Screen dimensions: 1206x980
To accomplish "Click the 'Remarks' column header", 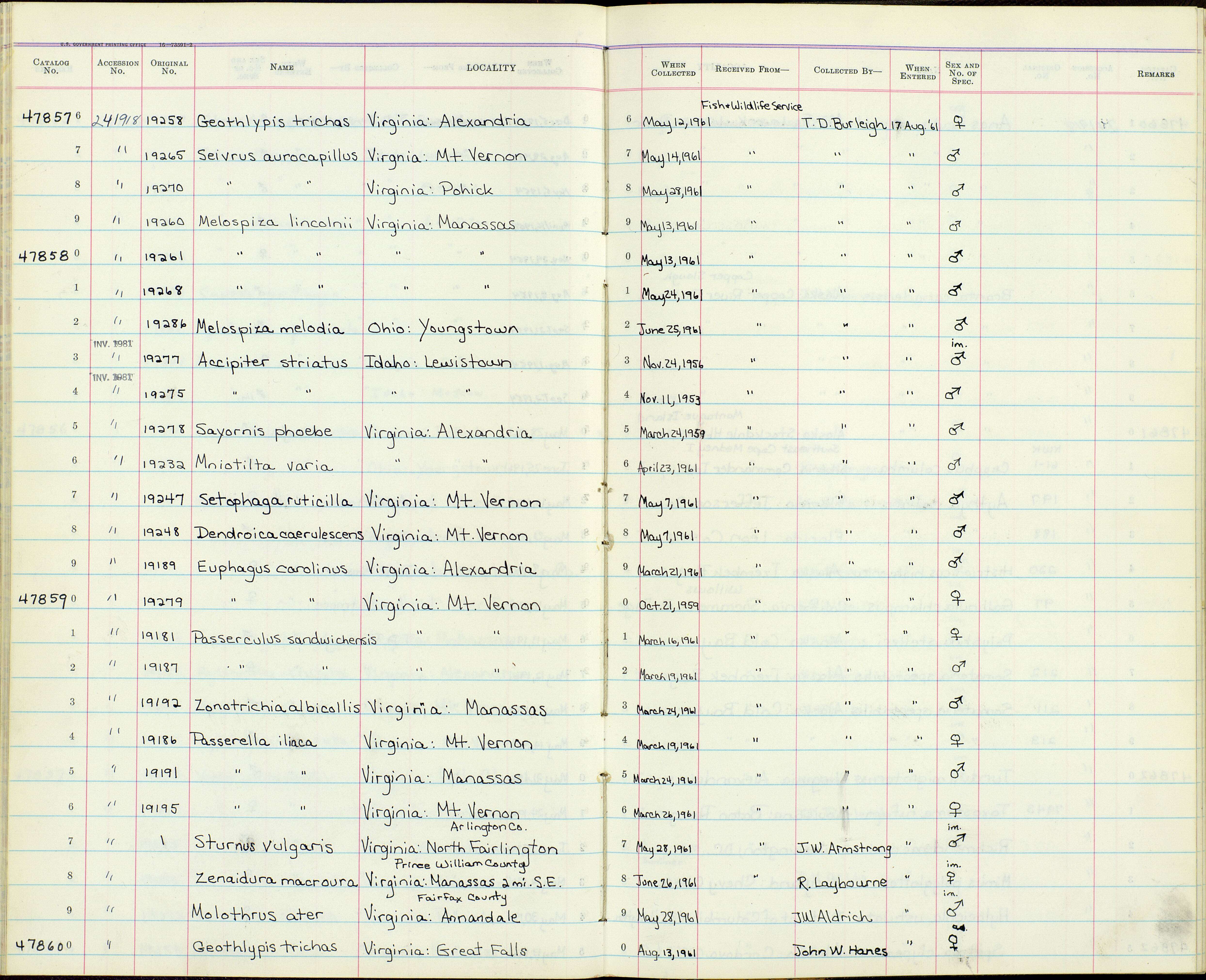I will point(1156,74).
